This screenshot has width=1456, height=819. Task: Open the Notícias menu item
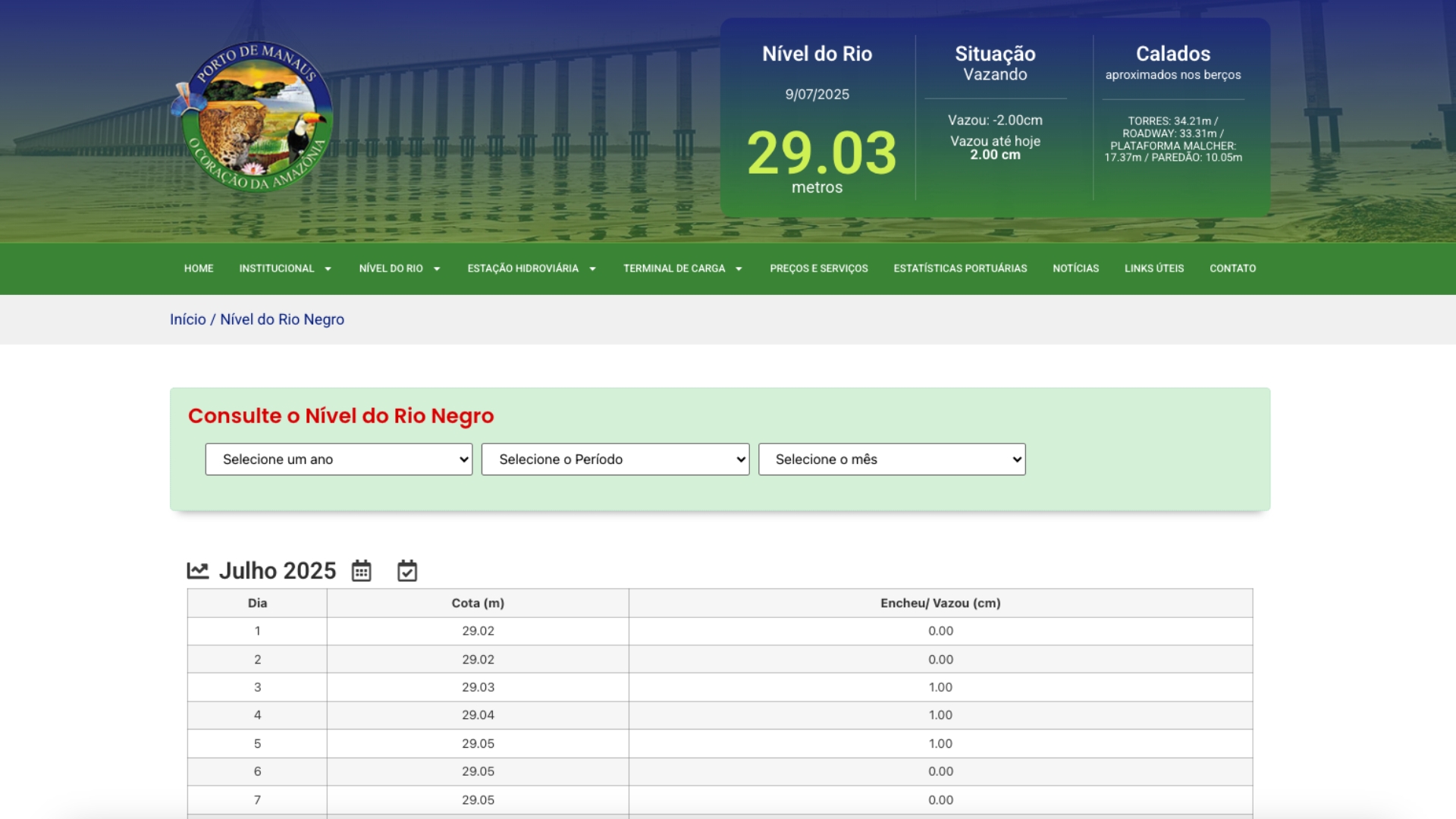[1075, 268]
